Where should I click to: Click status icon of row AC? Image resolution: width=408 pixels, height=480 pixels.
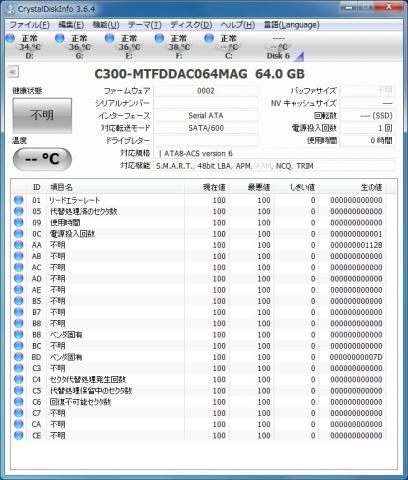pyautogui.click(x=19, y=267)
